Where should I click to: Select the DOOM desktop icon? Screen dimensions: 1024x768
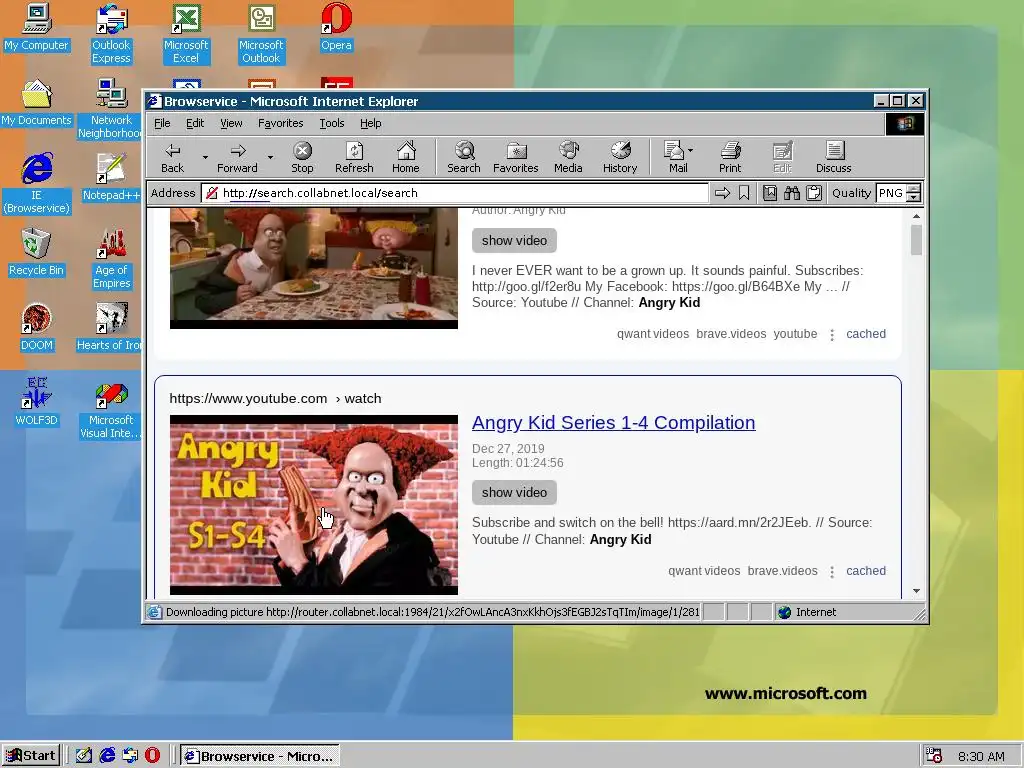[37, 328]
